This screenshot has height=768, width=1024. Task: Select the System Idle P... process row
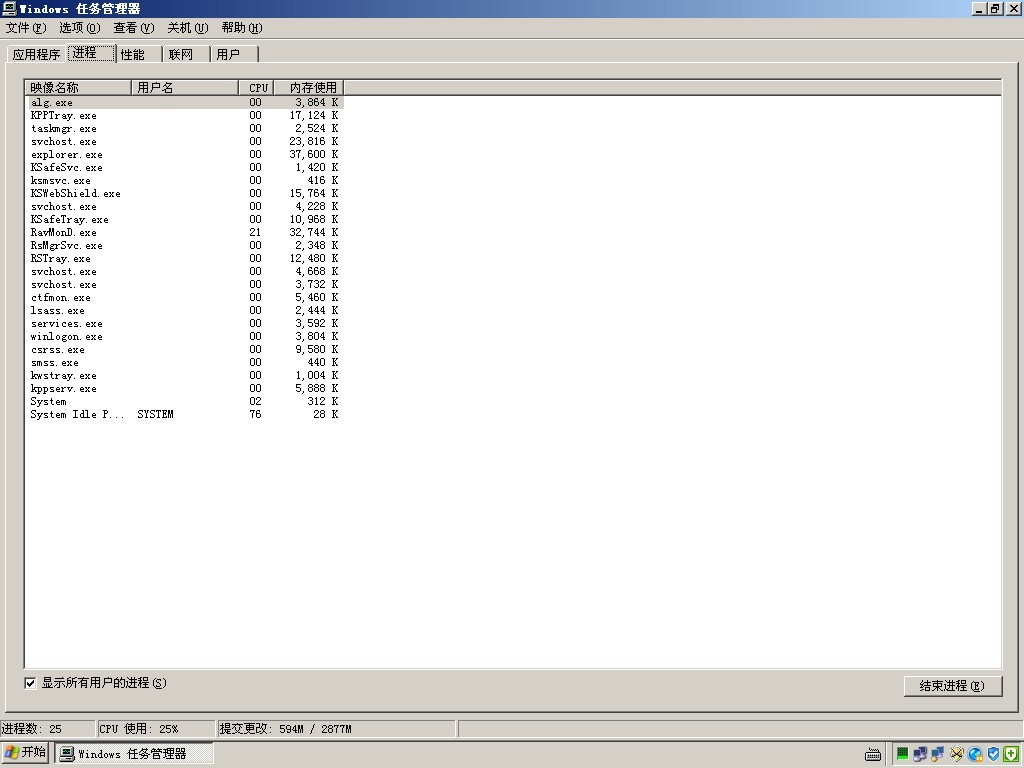coord(185,415)
